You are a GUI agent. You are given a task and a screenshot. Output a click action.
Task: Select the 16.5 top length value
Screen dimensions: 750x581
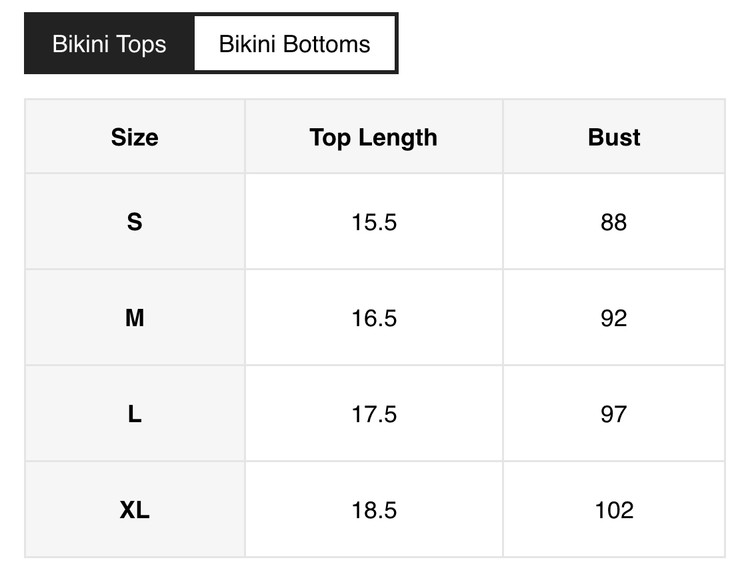374,318
